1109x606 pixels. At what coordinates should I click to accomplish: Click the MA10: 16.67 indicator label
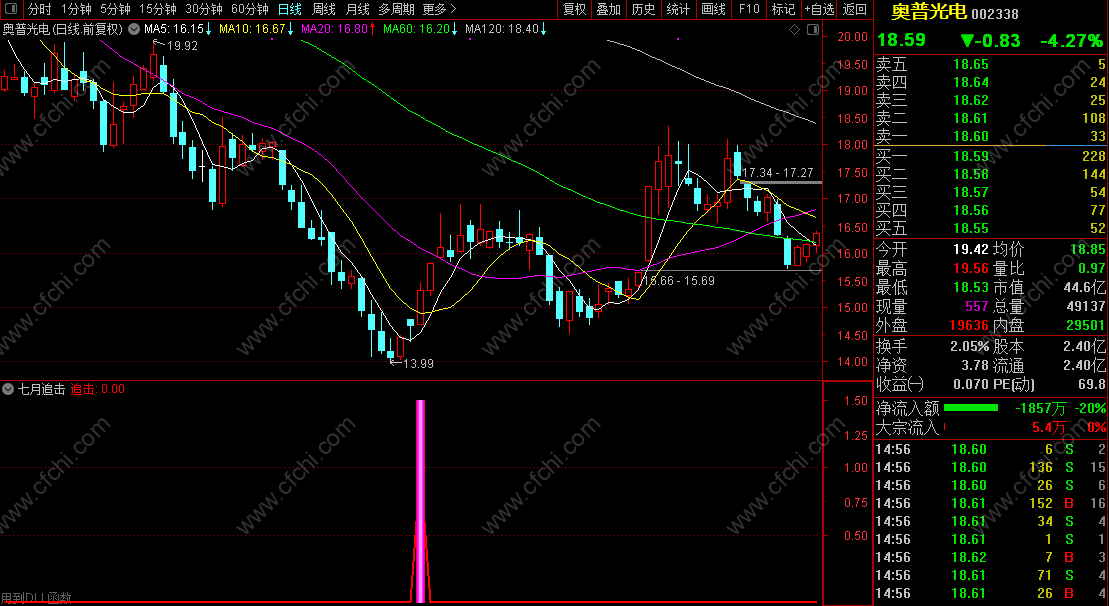pos(256,29)
